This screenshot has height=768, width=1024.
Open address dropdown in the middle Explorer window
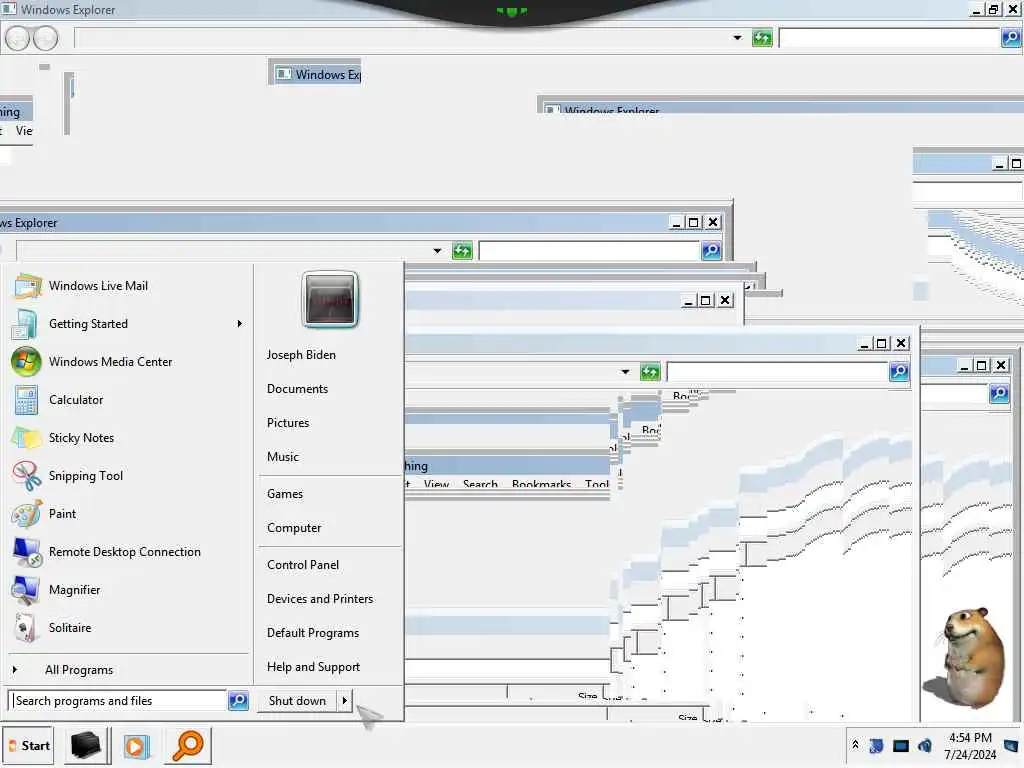tap(437, 251)
